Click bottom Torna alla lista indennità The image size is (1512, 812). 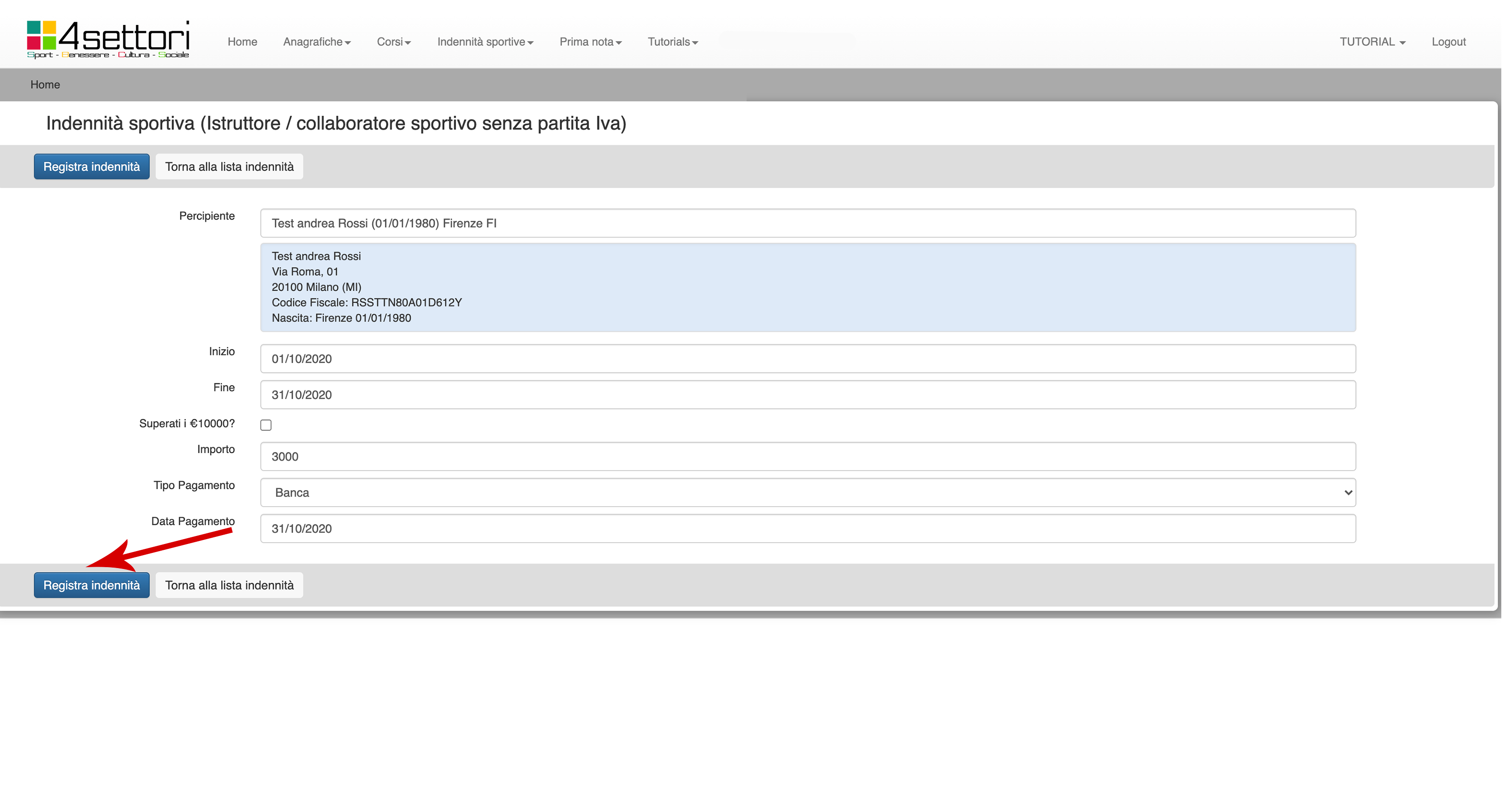229,585
